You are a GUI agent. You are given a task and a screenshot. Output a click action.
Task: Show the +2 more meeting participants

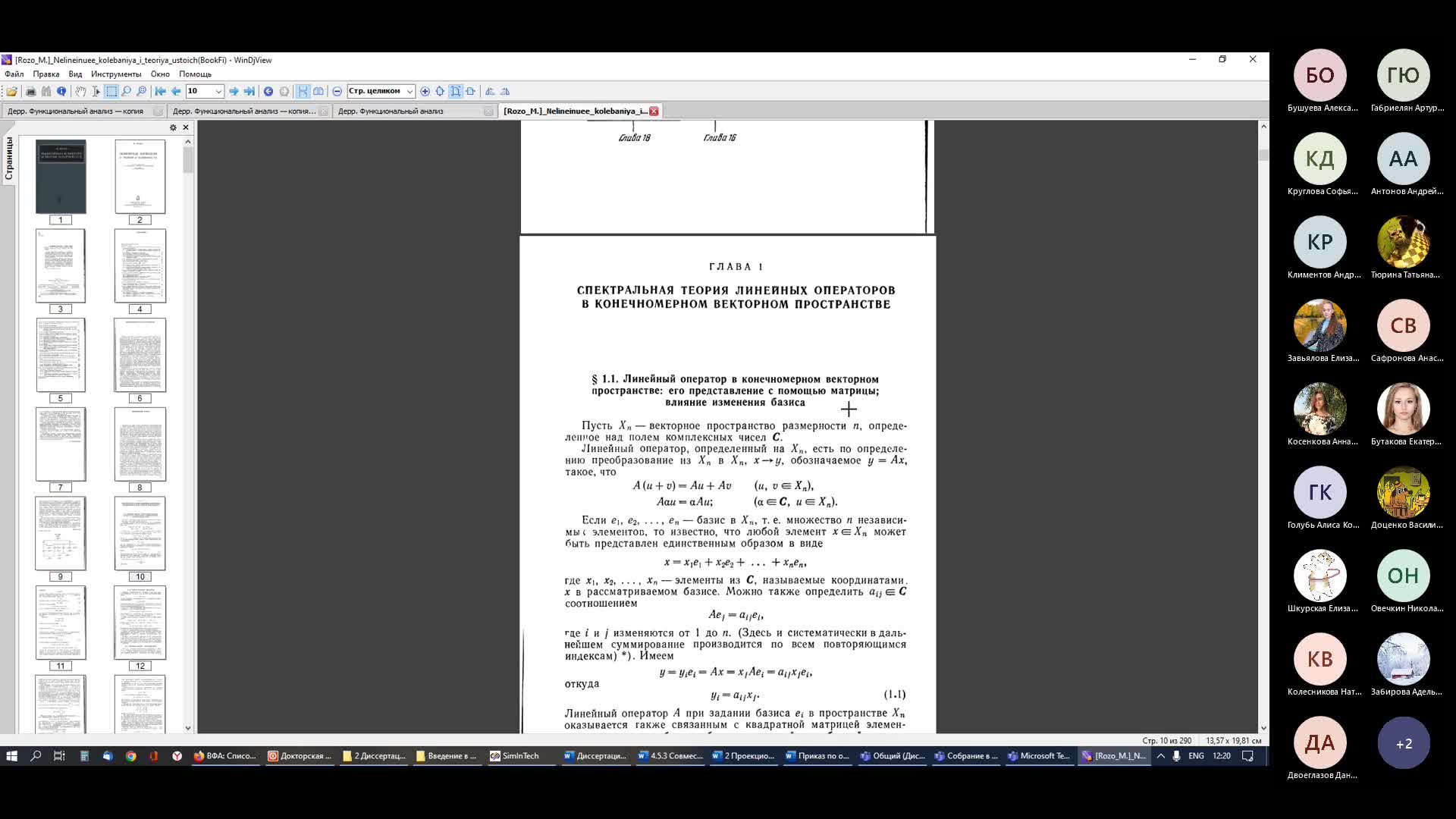pyautogui.click(x=1404, y=743)
